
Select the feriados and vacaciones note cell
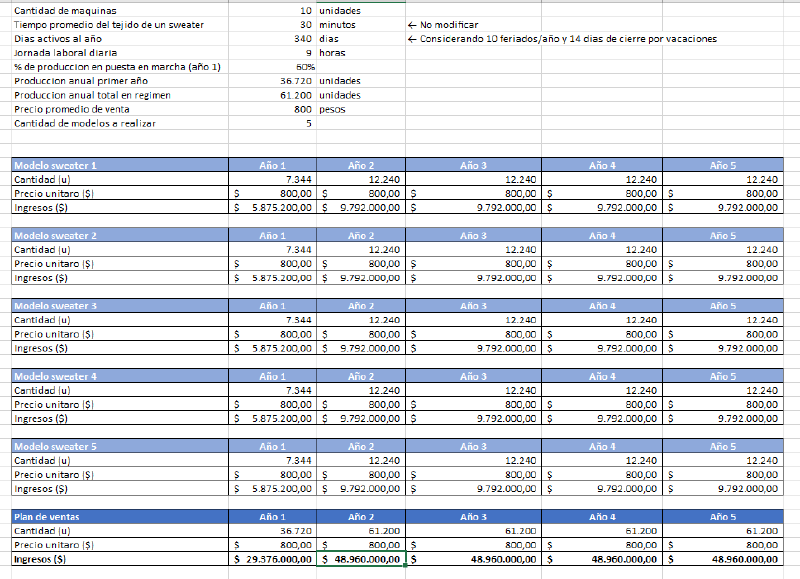[563, 39]
